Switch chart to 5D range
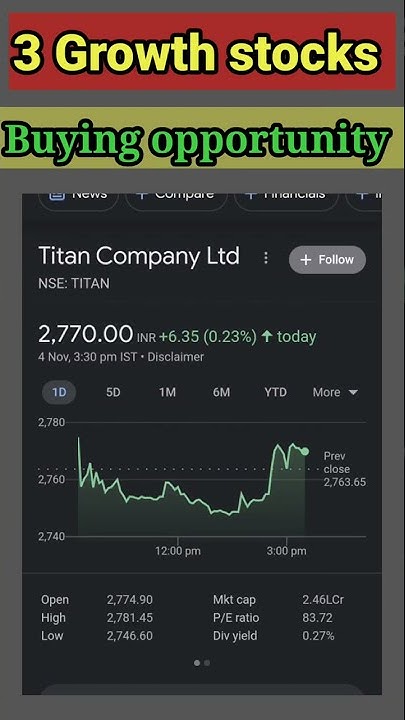This screenshot has height=720, width=405. point(113,393)
